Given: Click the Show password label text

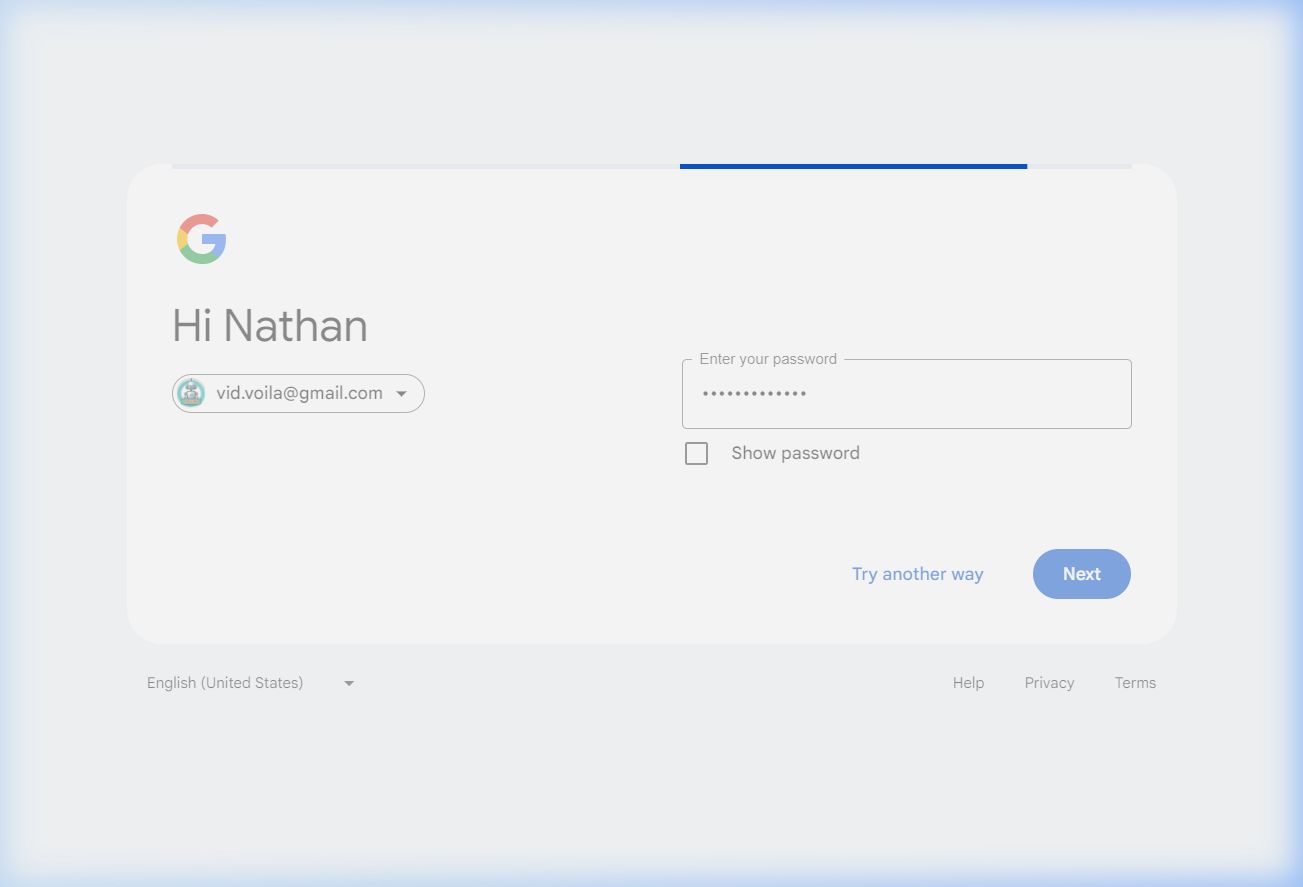Looking at the screenshot, I should [x=795, y=453].
